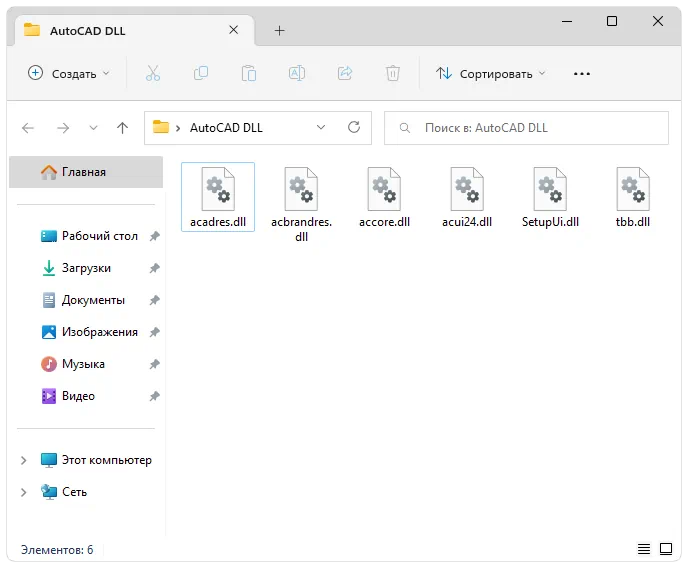Click the acui24.dll file name
687x567 pixels.
click(467, 222)
